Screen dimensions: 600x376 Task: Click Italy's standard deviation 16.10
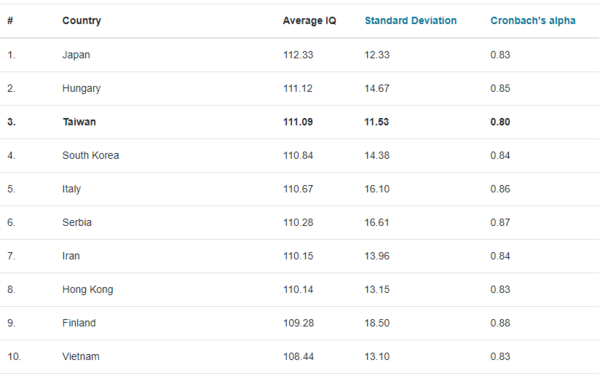coord(377,189)
